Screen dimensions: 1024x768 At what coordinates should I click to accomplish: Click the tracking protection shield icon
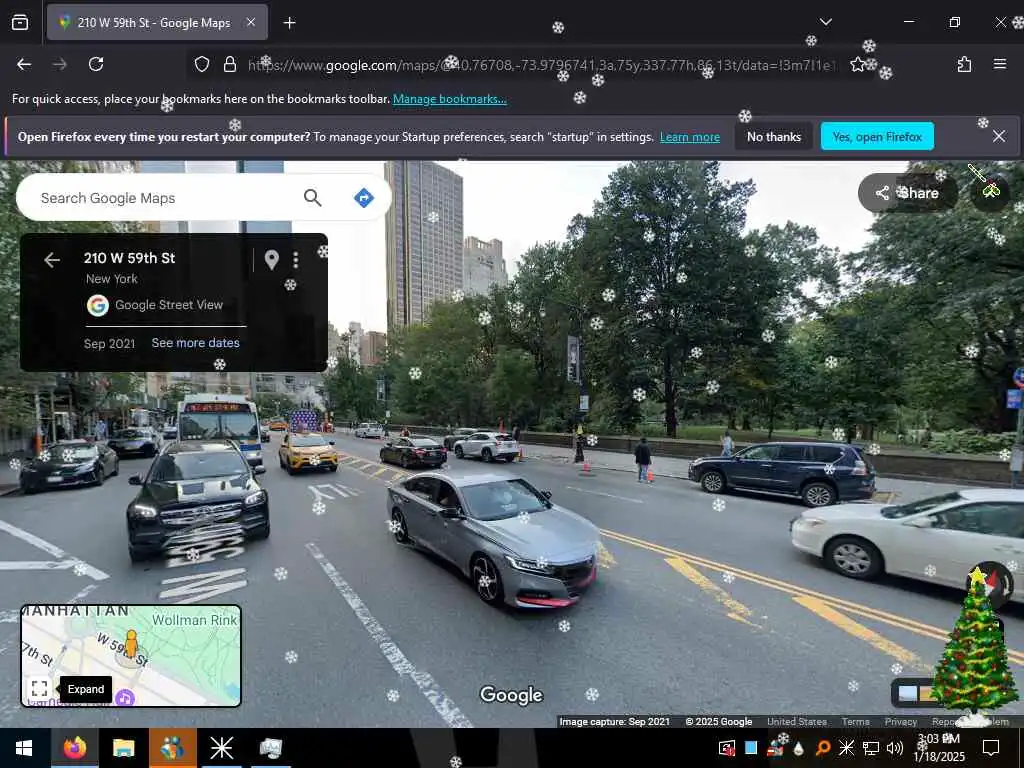(202, 64)
